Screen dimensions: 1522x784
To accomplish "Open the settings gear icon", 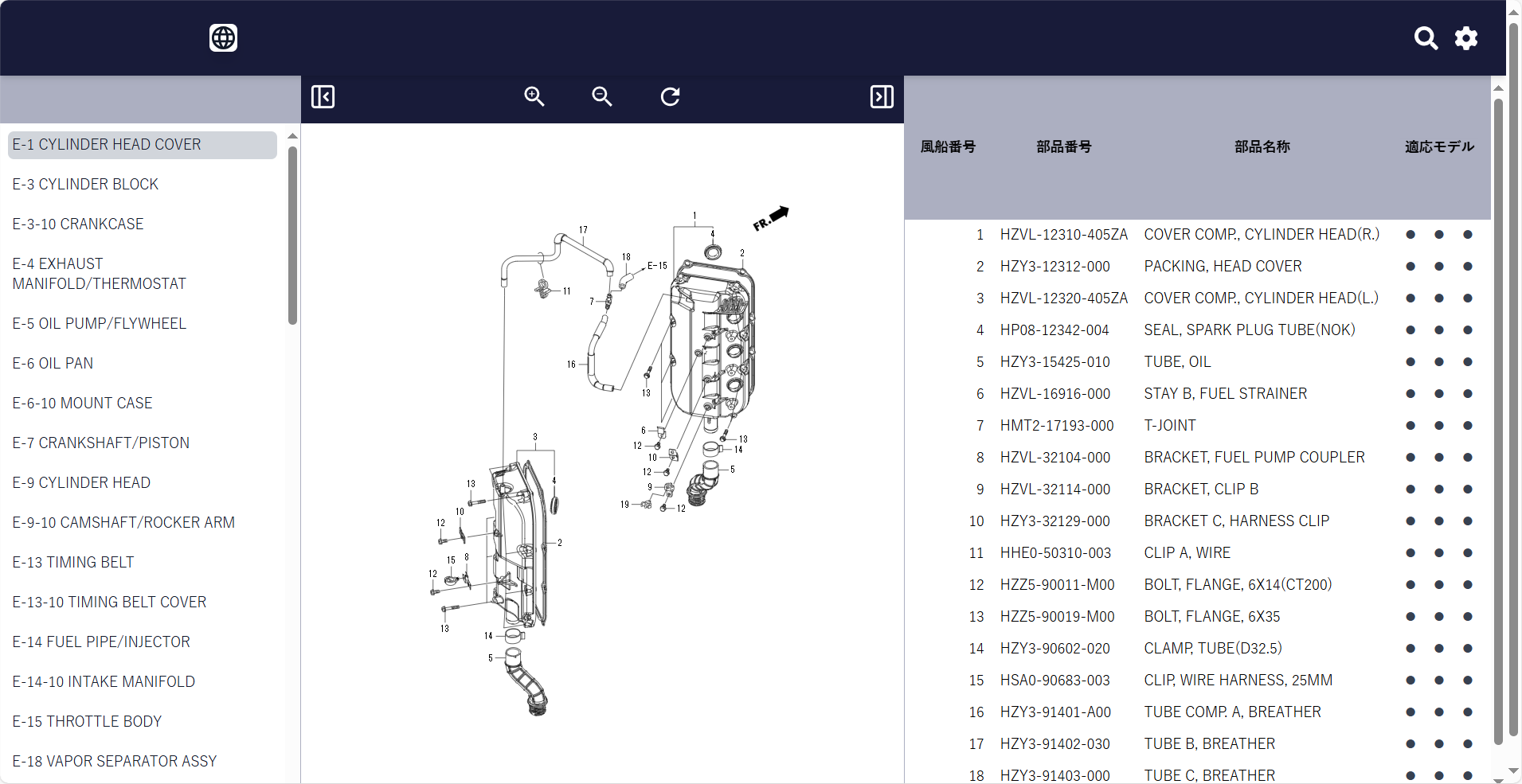I will pos(1465,38).
